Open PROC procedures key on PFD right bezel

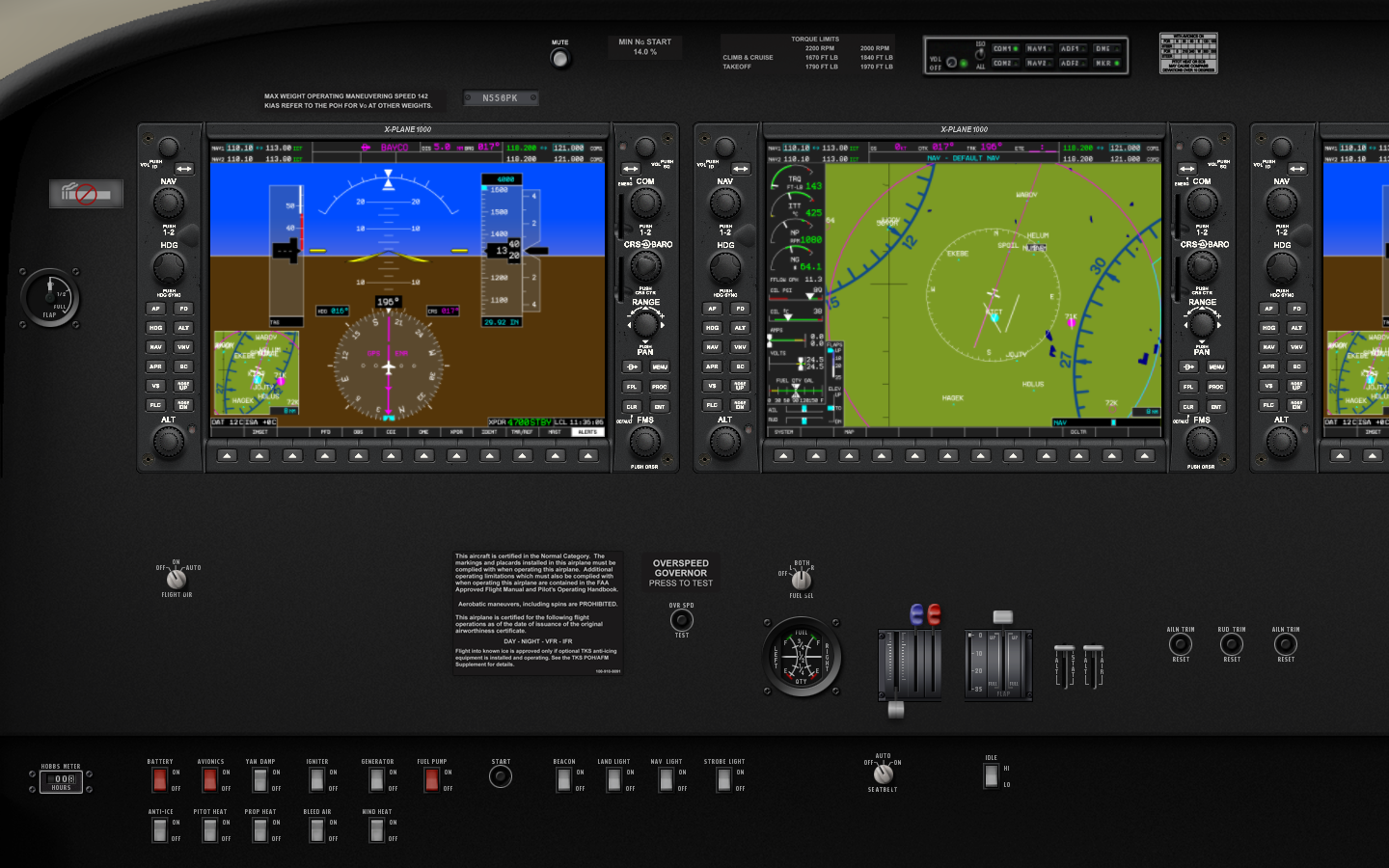click(x=660, y=387)
